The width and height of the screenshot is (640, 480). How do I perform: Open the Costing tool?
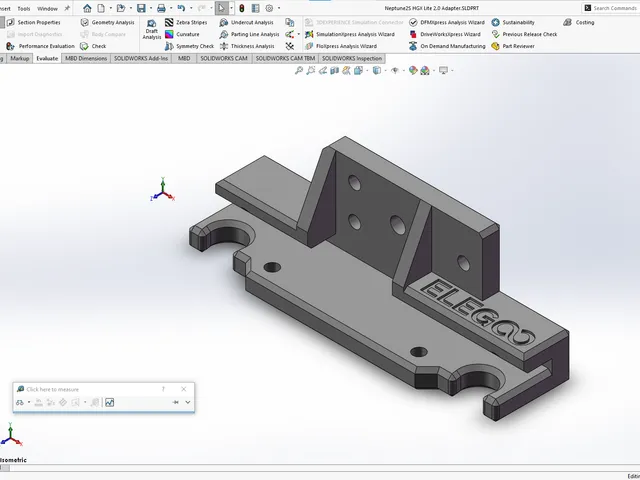tap(579, 22)
